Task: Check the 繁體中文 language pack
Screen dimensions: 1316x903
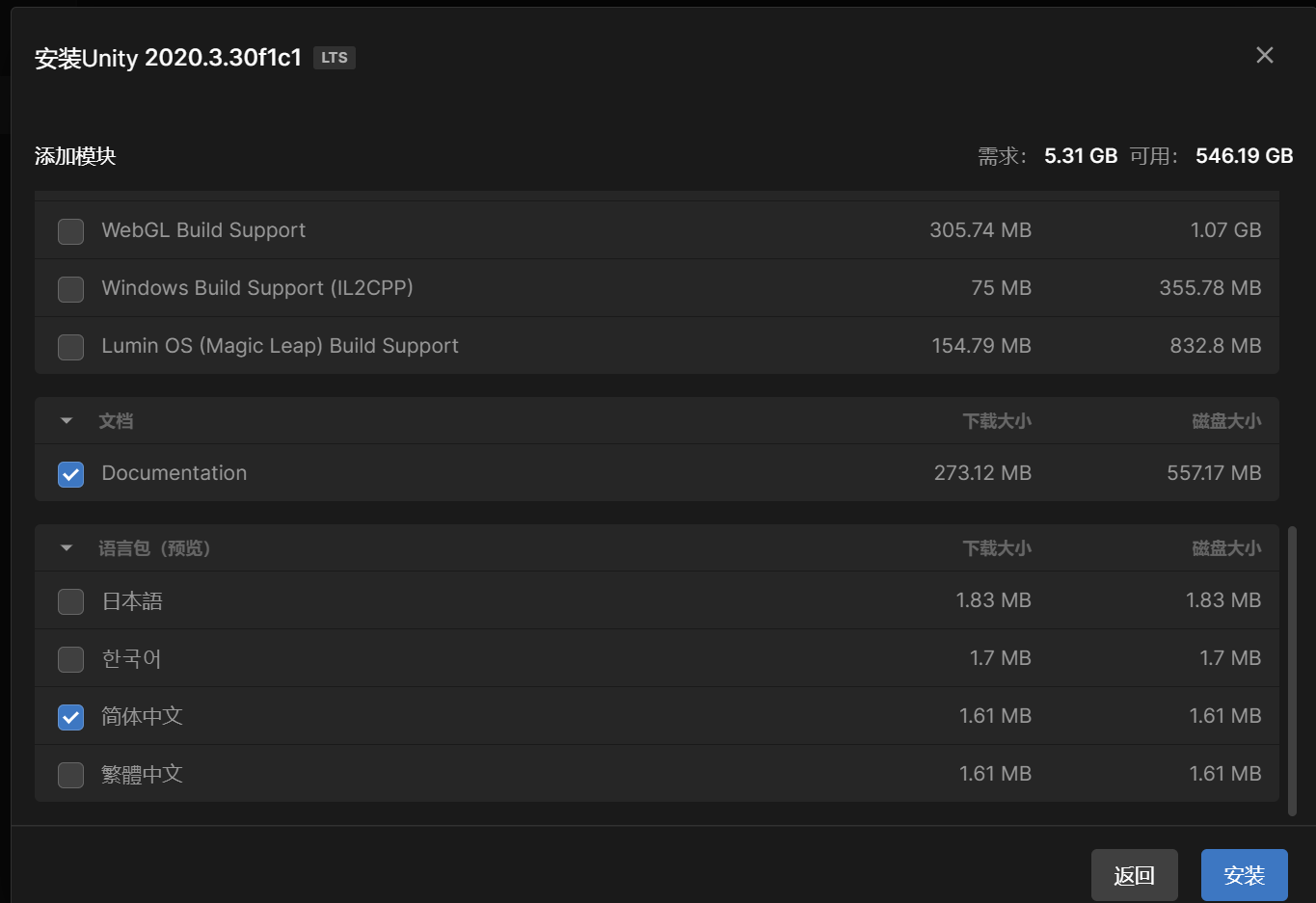Action: (x=70, y=775)
